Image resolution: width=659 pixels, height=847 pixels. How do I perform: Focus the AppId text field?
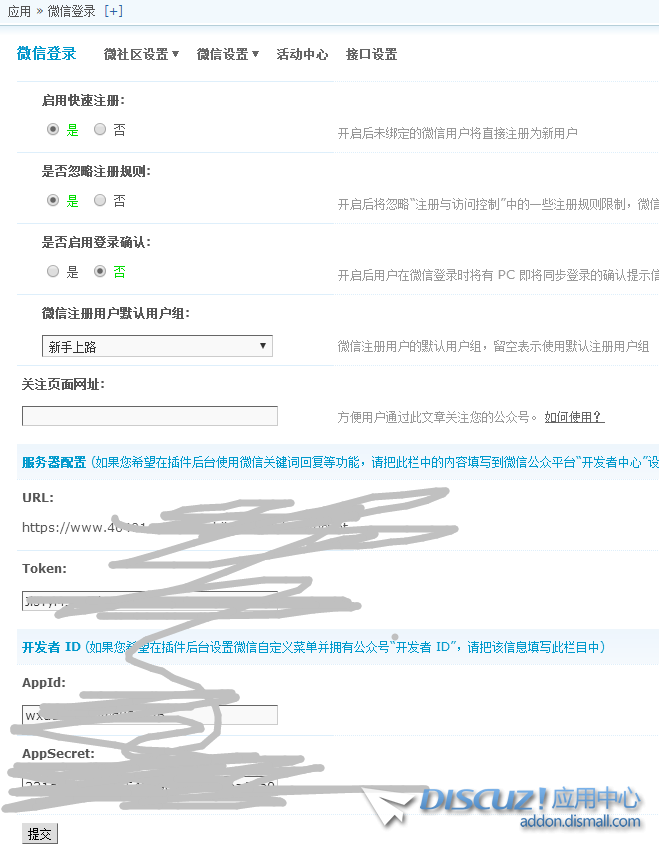point(150,715)
